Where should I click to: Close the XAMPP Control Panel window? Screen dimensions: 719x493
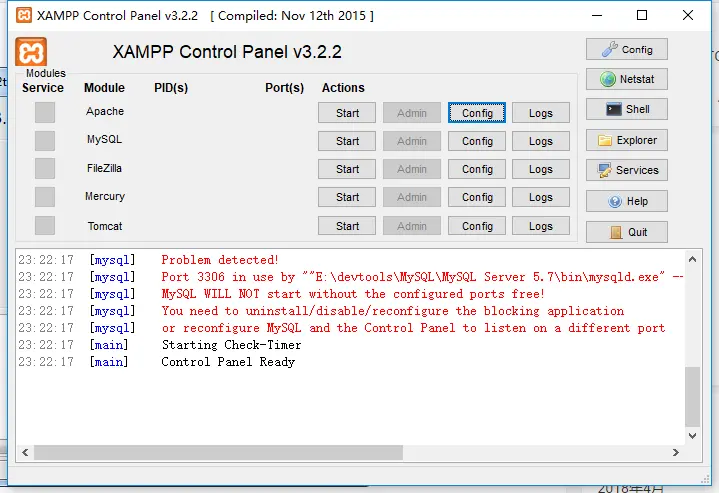click(x=688, y=15)
